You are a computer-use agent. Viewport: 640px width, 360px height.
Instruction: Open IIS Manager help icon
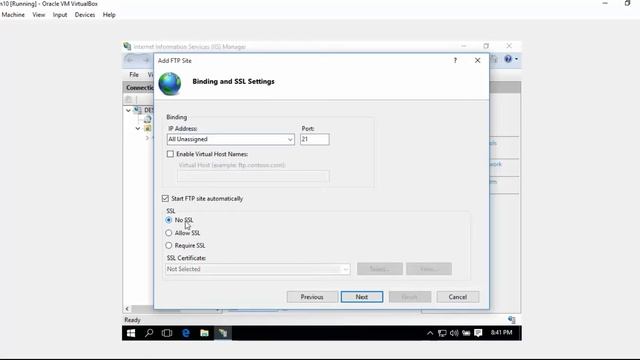coord(508,59)
